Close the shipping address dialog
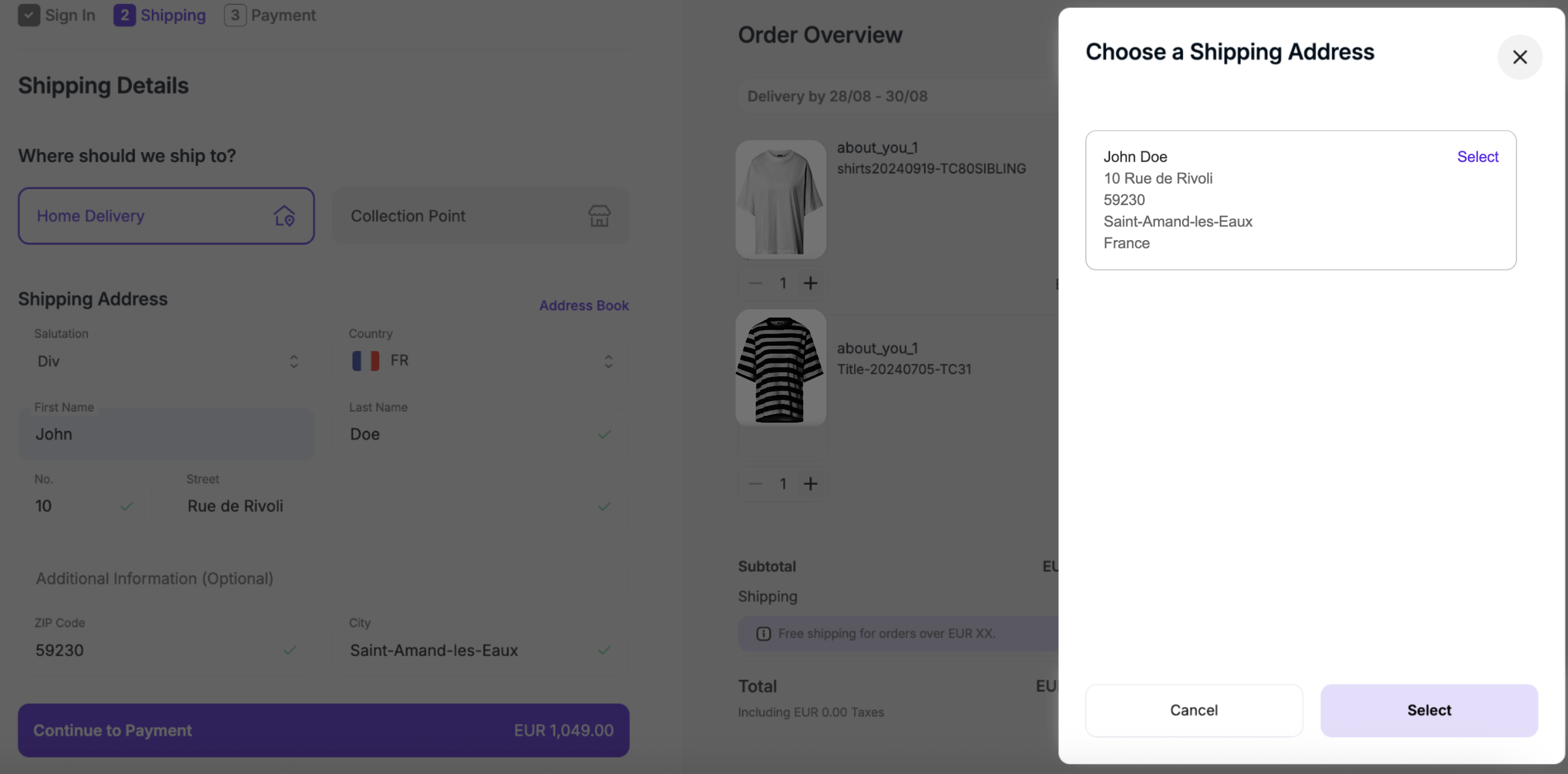 1519,57
